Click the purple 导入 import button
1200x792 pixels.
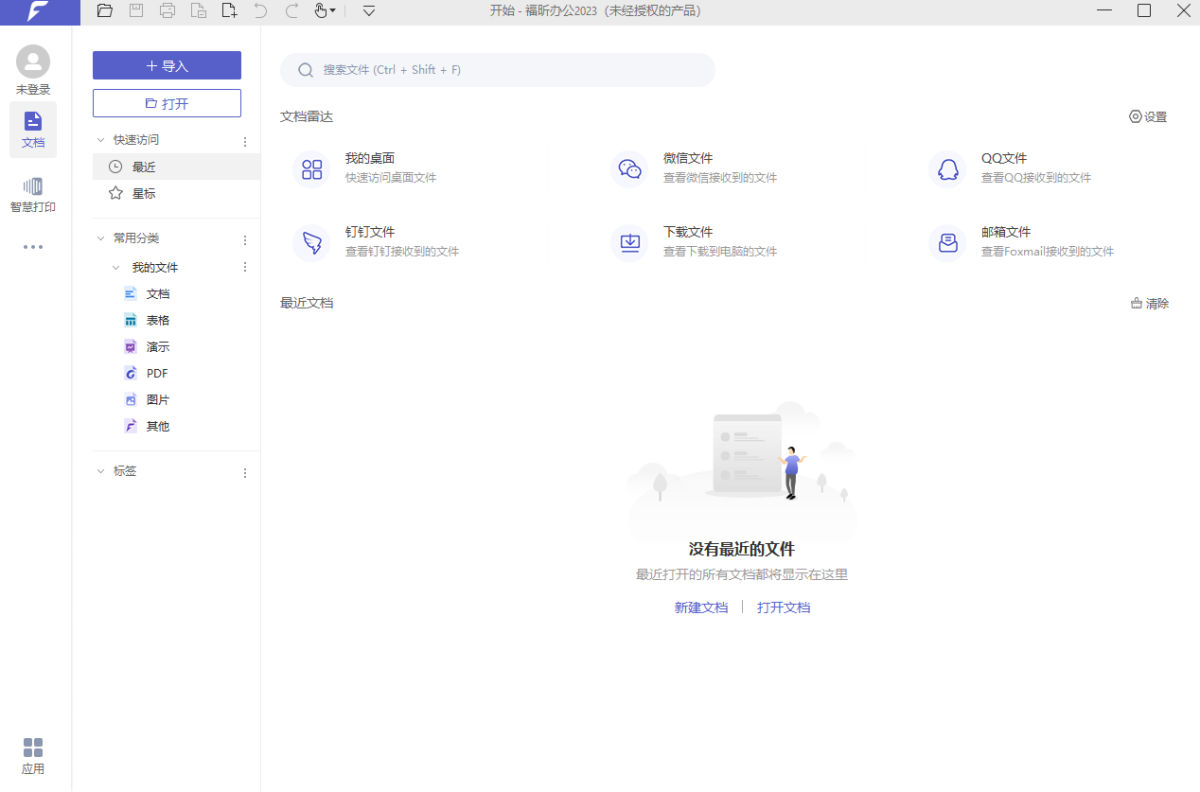pos(166,64)
